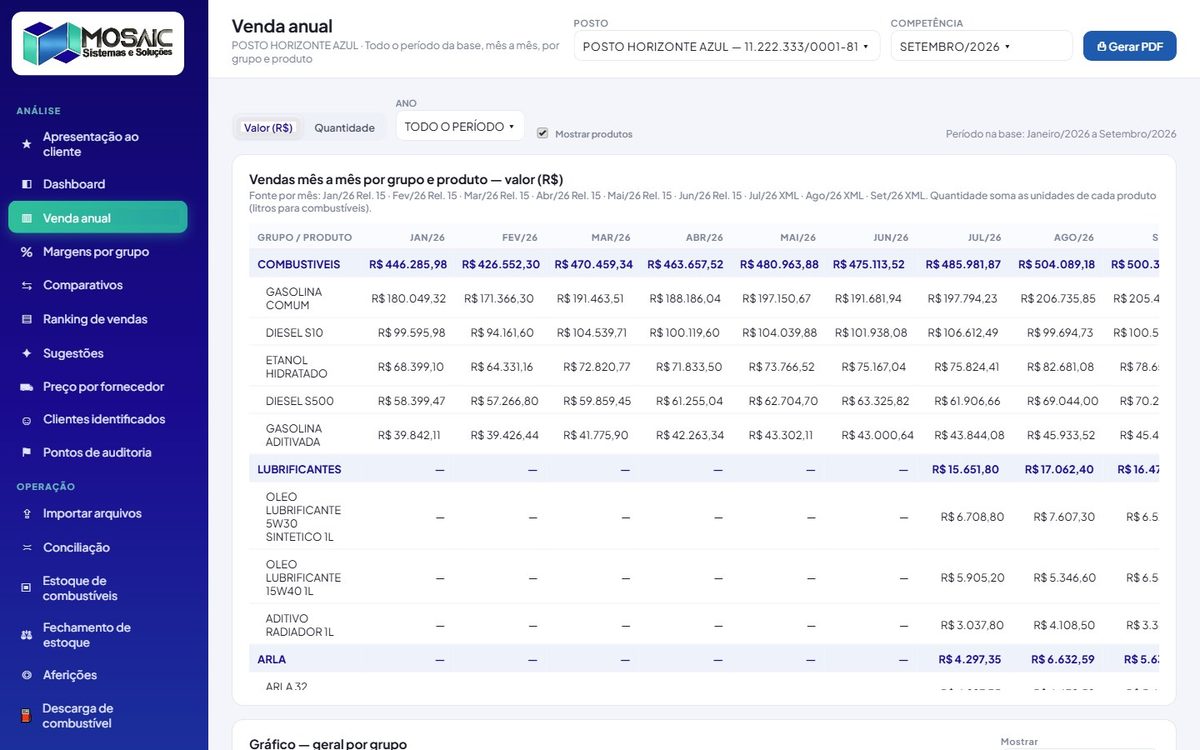
Task: Go to Comparativos in the sidebar
Action: (x=83, y=286)
